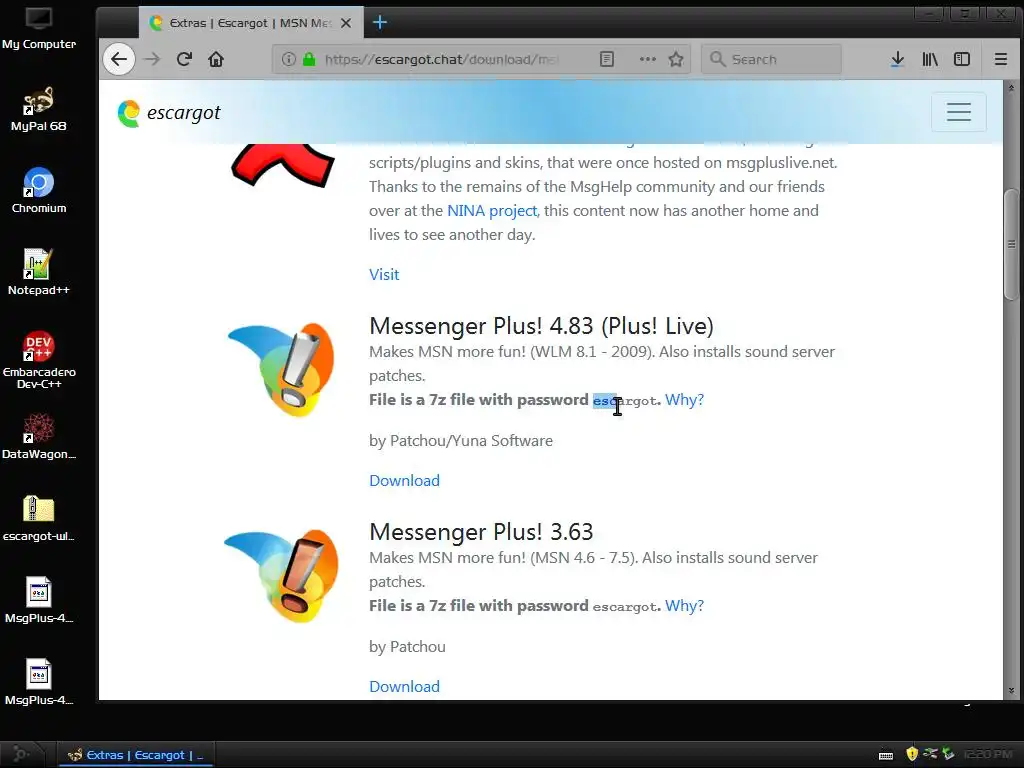Open a new tab with plus button

click(x=379, y=23)
